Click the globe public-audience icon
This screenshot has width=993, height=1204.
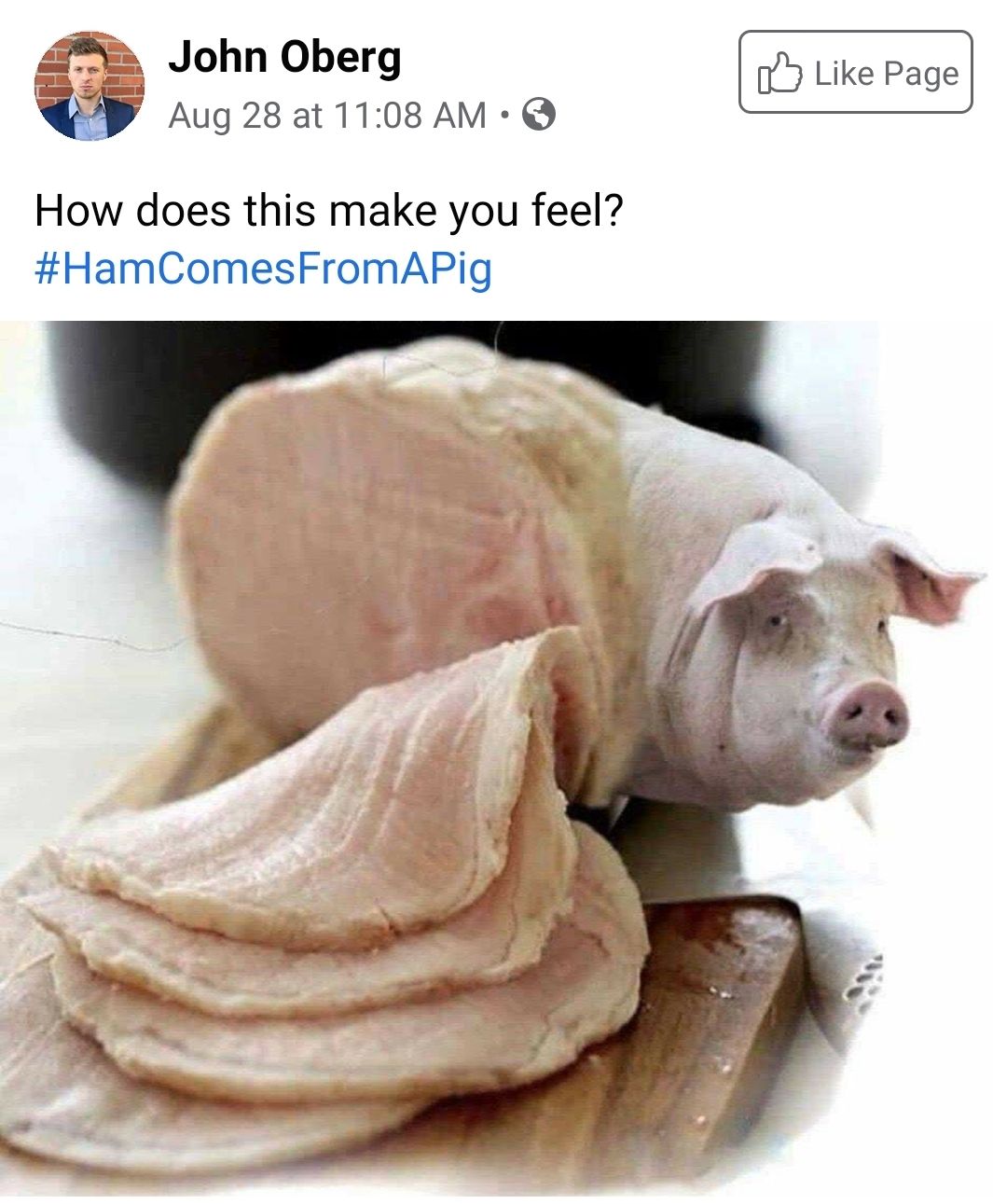[x=539, y=115]
